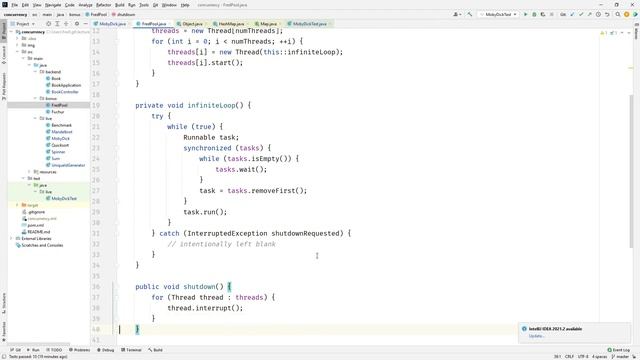Select pom.xml in project tree
The image size is (640, 360).
[35, 225]
